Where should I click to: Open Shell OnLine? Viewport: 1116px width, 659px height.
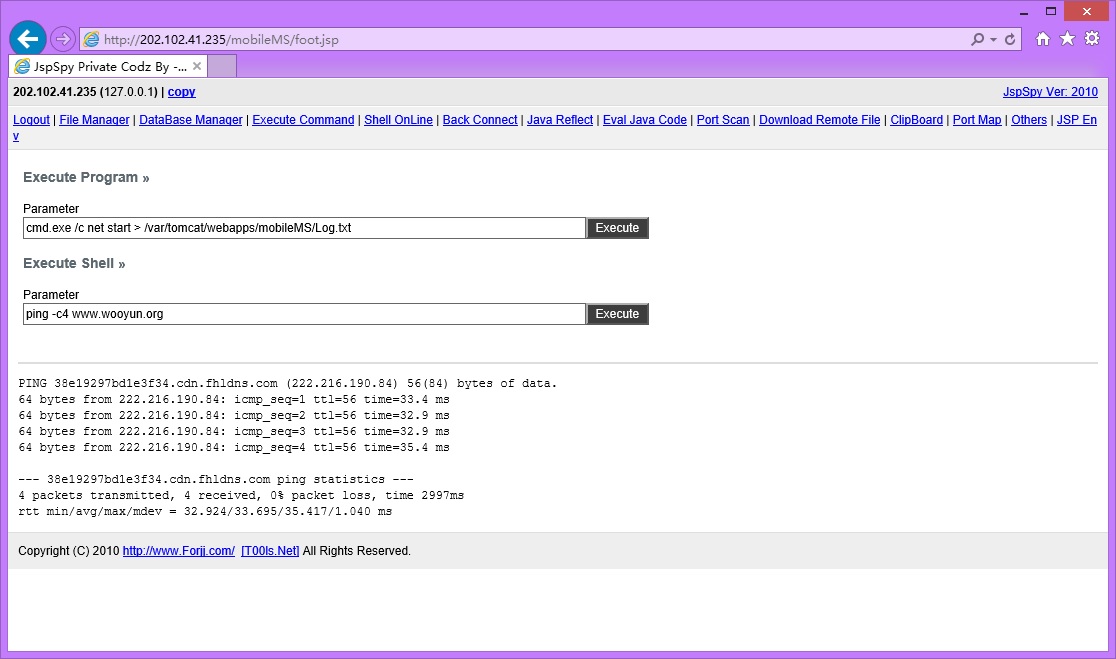399,120
